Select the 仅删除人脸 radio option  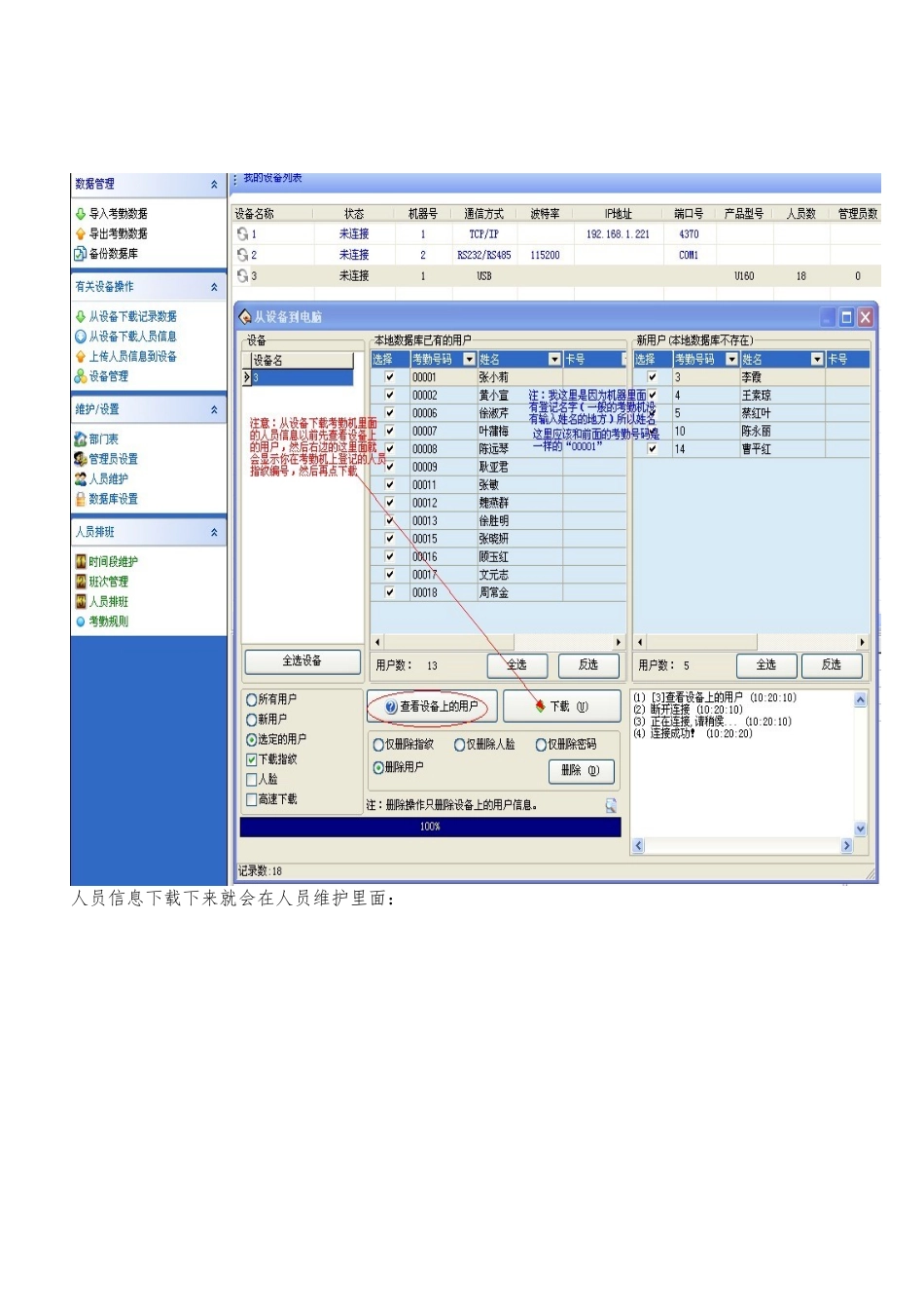coord(460,745)
